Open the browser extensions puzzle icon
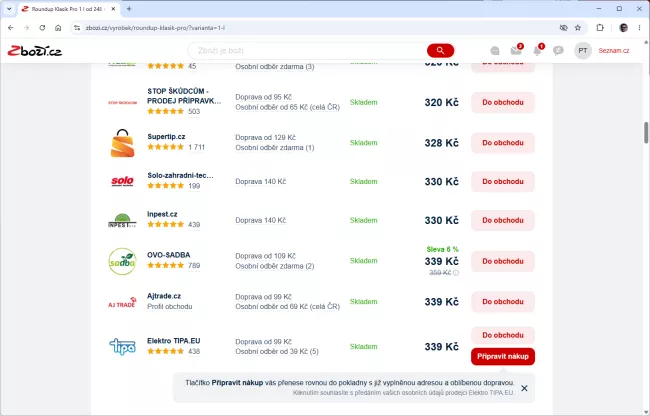The height and width of the screenshot is (416, 650). coord(600,28)
